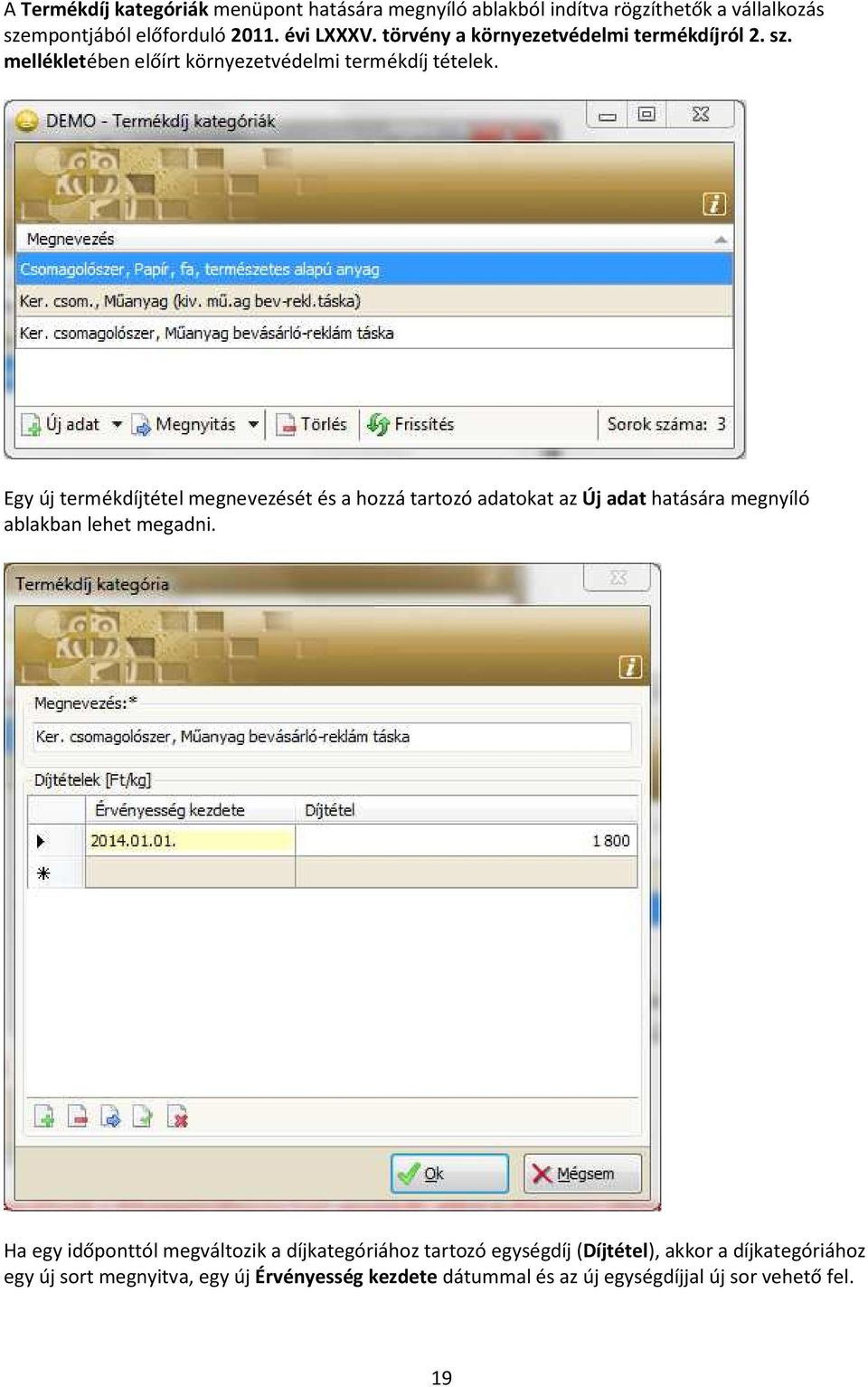Open the Új adat dropdown arrow
Viewport: 868px width, 1387px height.
coord(117,424)
